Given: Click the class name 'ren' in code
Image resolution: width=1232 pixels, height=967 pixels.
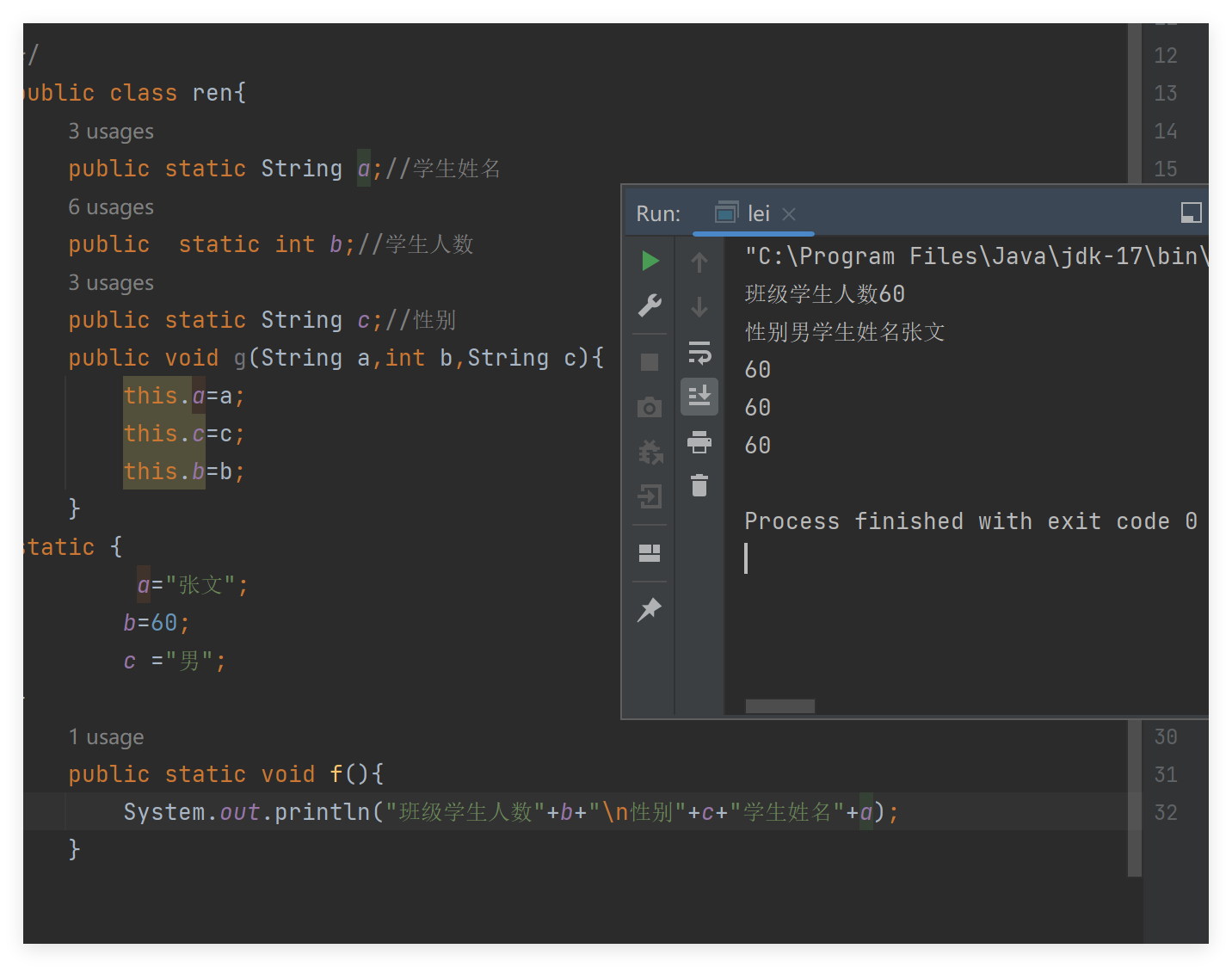Looking at the screenshot, I should pos(213,93).
